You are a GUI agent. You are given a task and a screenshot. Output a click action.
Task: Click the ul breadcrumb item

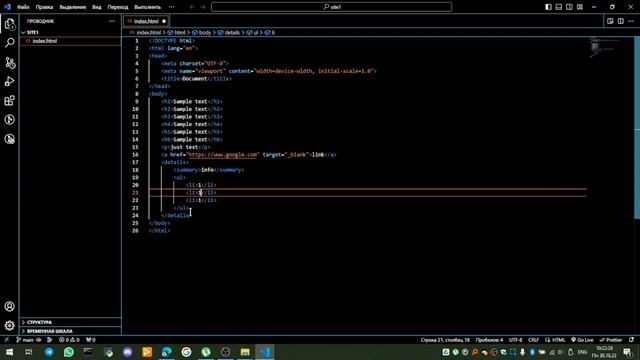252,32
